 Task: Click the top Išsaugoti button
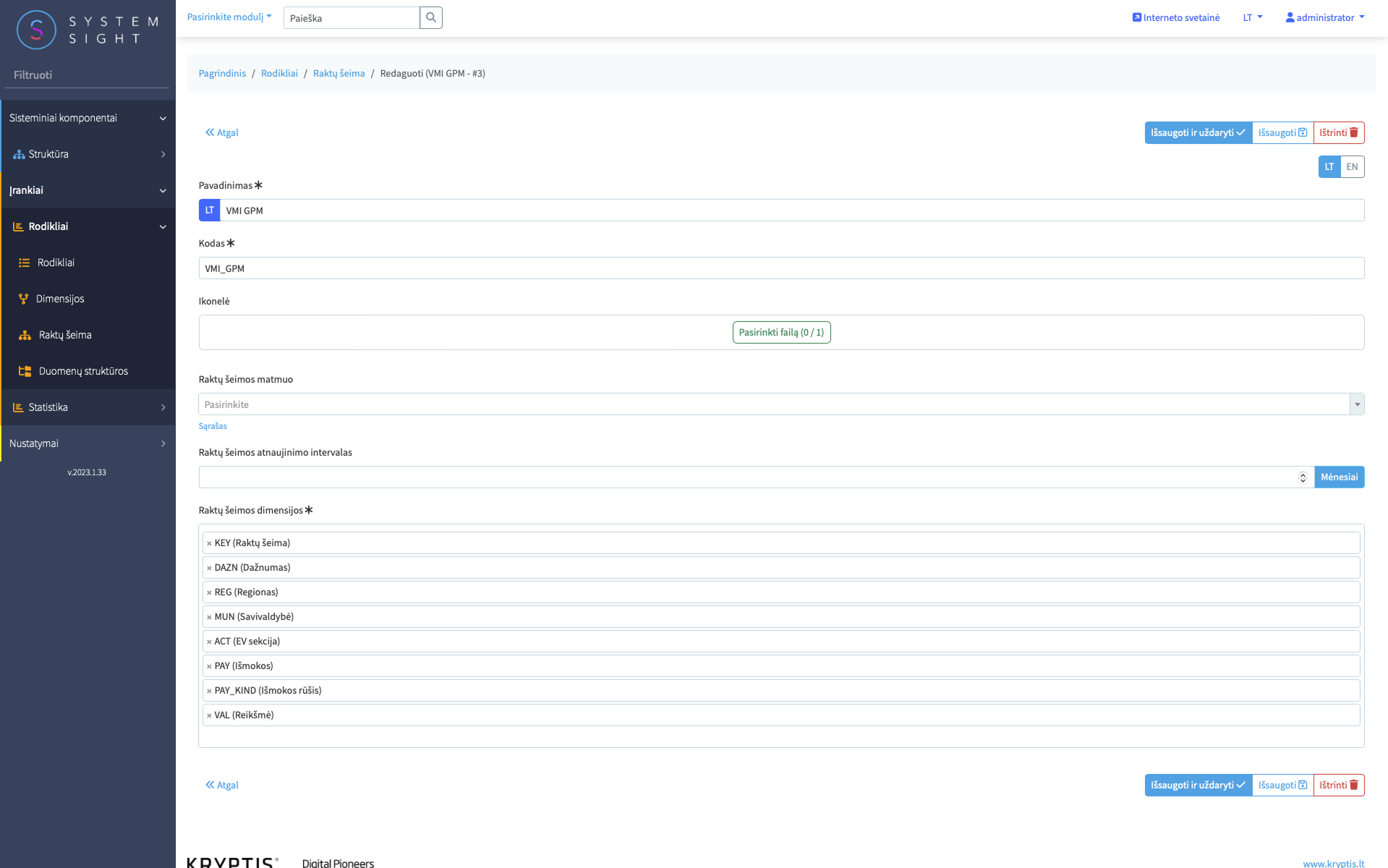[1282, 132]
